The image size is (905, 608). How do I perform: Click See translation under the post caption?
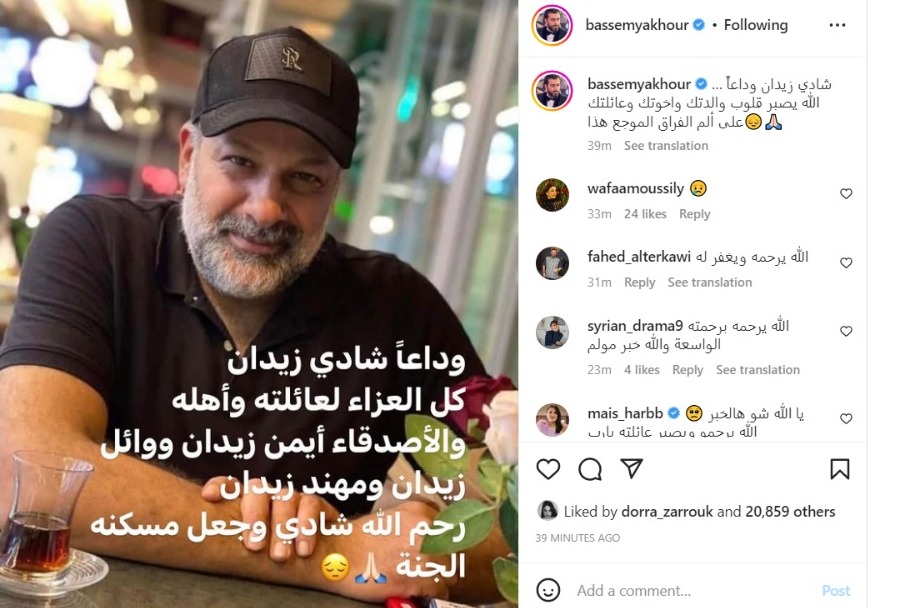pos(665,146)
